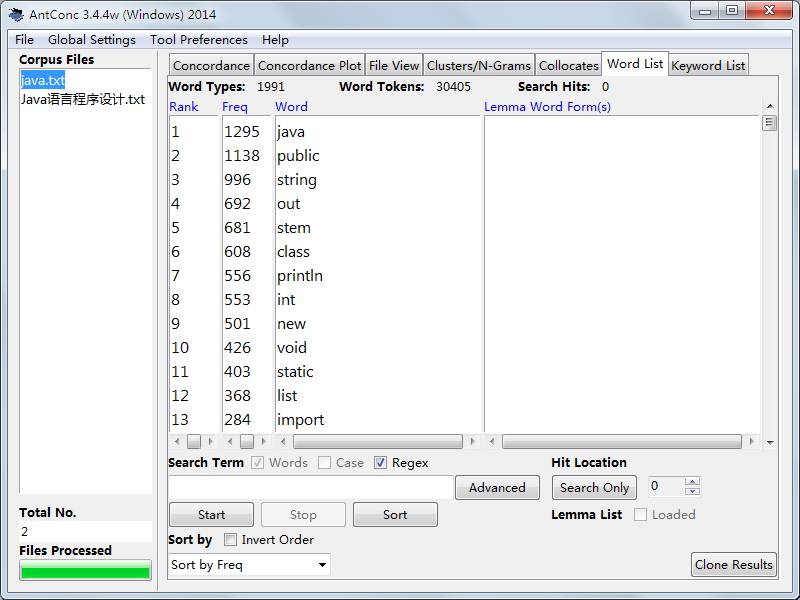Click the vertical scrollbar up arrow
Image resolution: width=800 pixels, height=600 pixels.
click(770, 106)
